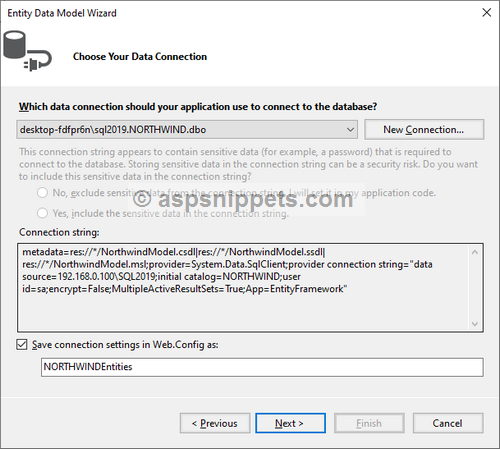This screenshot has width=500, height=449.
Task: Go back with the Previous button
Action: tap(215, 423)
